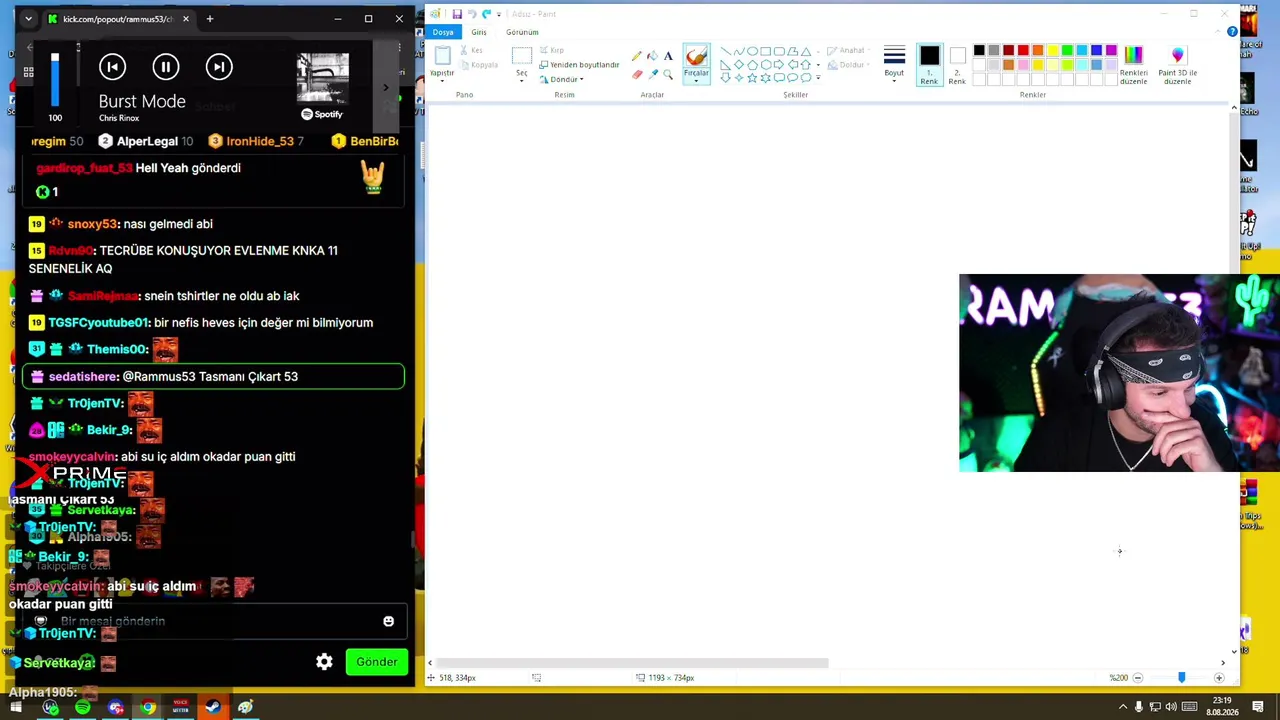
Task: Pick the five-point star shape
Action: point(752,77)
